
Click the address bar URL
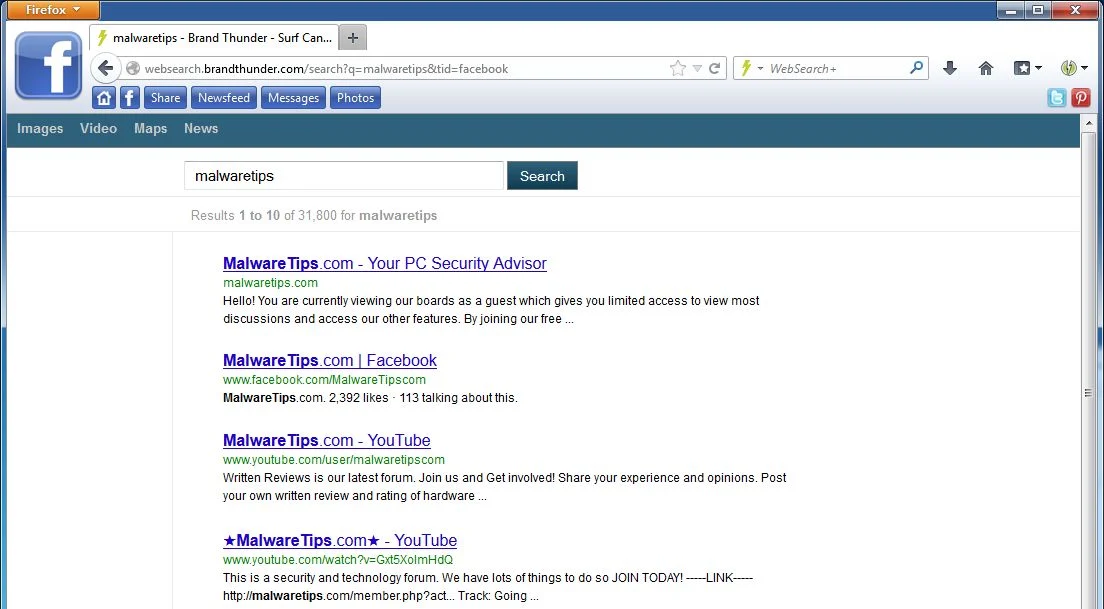click(326, 69)
